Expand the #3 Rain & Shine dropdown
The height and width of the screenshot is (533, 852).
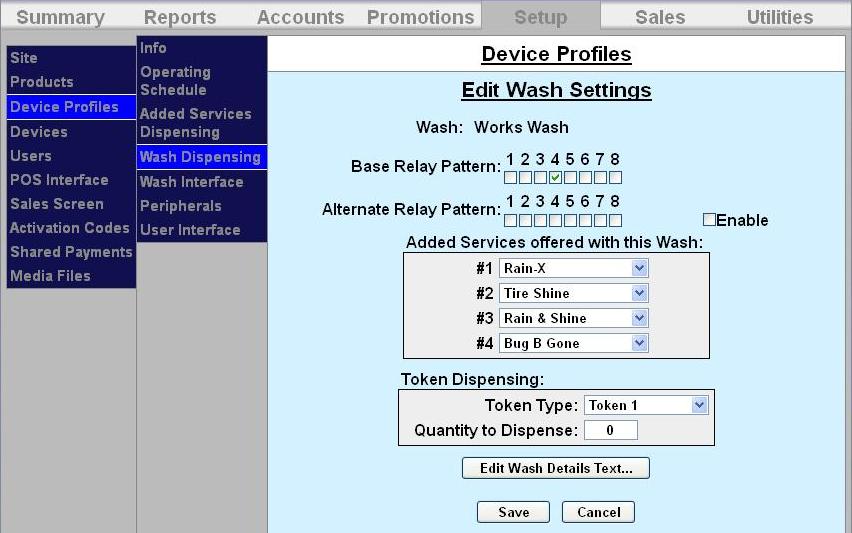(574, 318)
